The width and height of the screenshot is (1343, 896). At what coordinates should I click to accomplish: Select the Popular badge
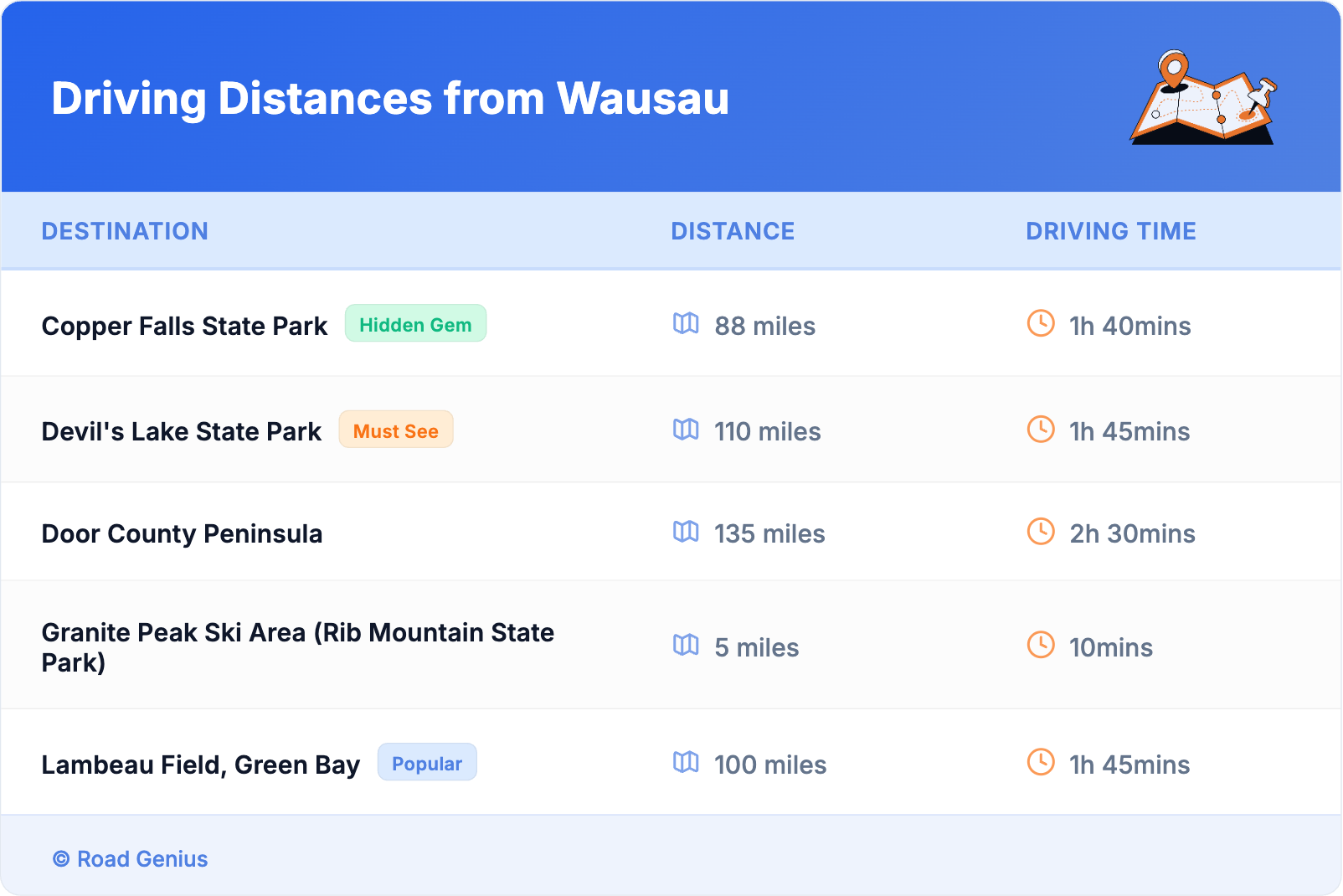[427, 763]
